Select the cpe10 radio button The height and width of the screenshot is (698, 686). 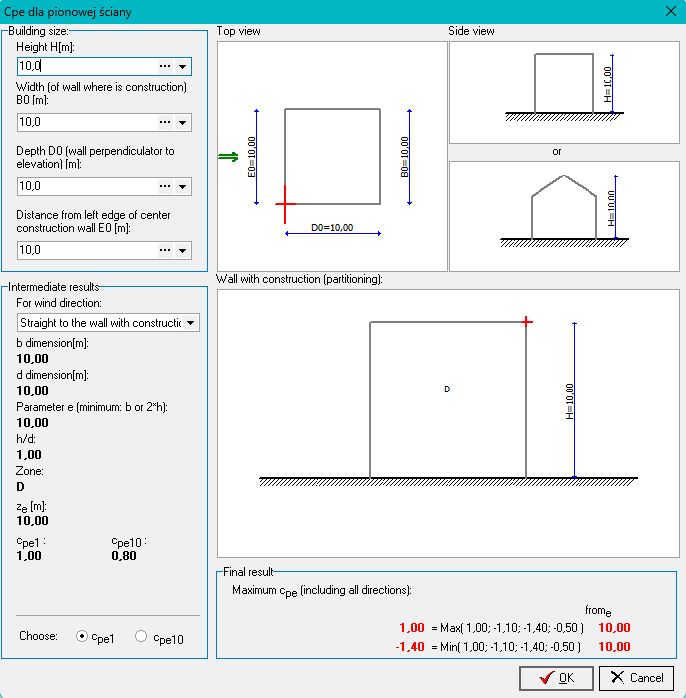click(141, 637)
